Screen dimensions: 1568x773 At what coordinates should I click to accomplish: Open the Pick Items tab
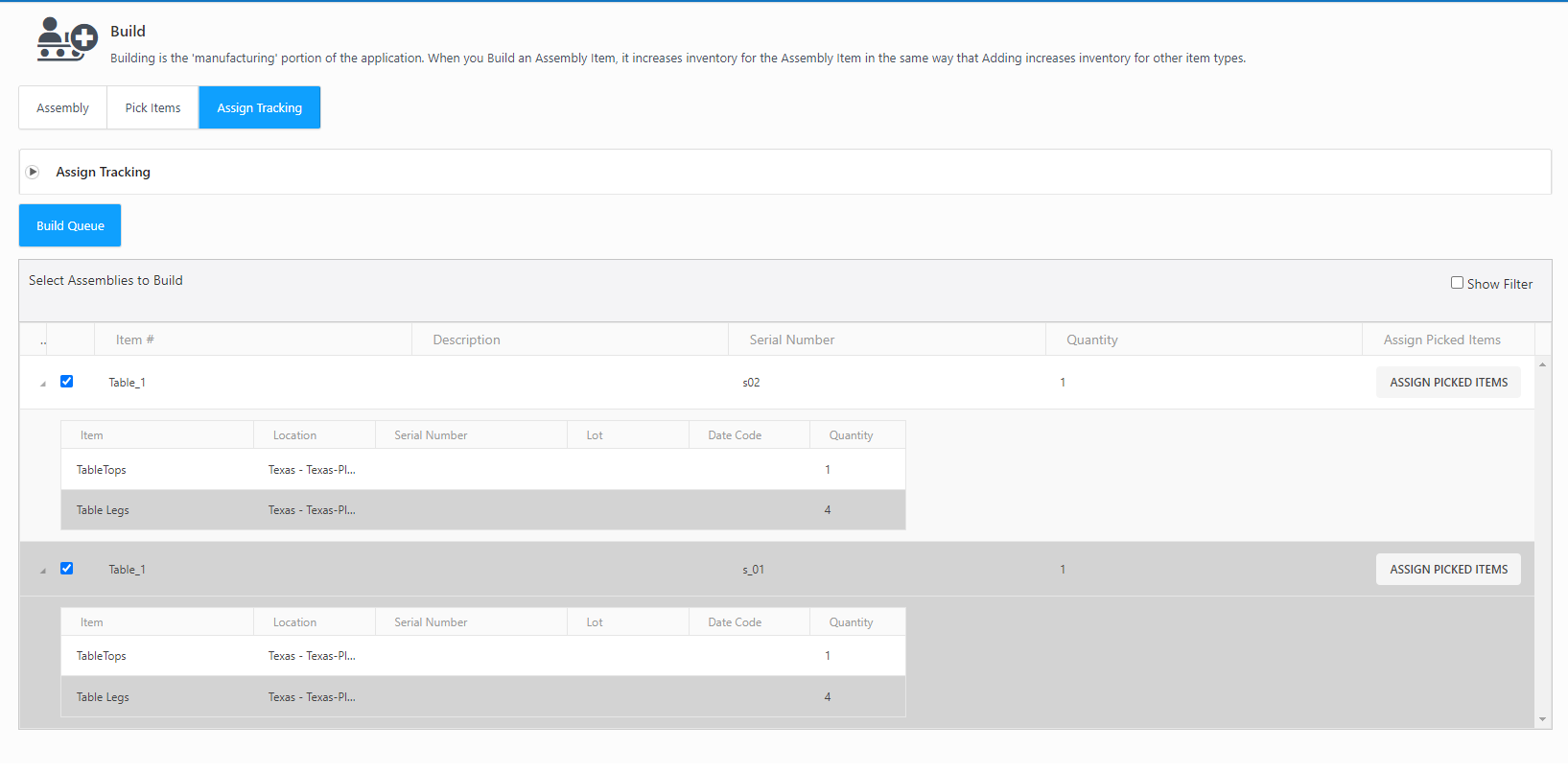[x=152, y=107]
